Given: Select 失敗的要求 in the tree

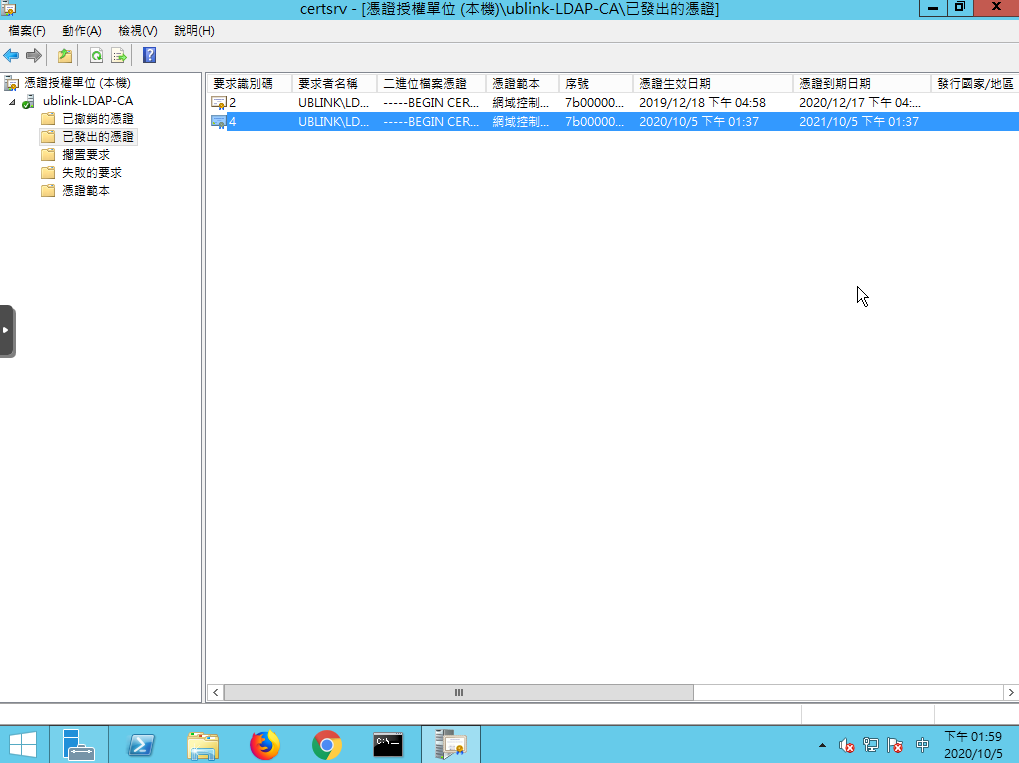Looking at the screenshot, I should coord(92,173).
